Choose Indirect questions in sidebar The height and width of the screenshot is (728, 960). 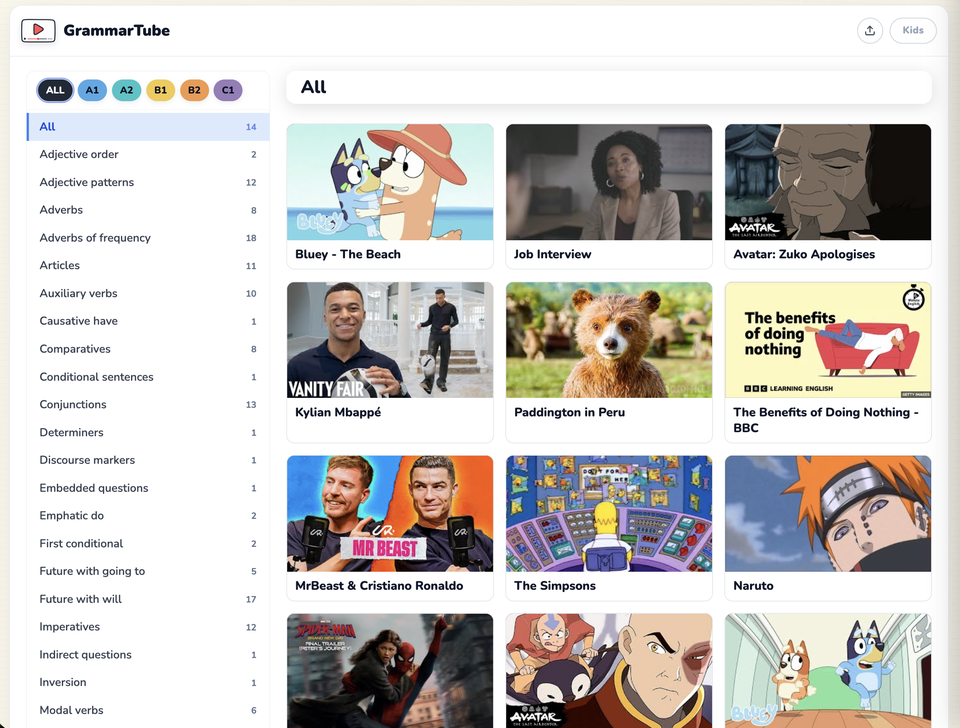(148, 655)
